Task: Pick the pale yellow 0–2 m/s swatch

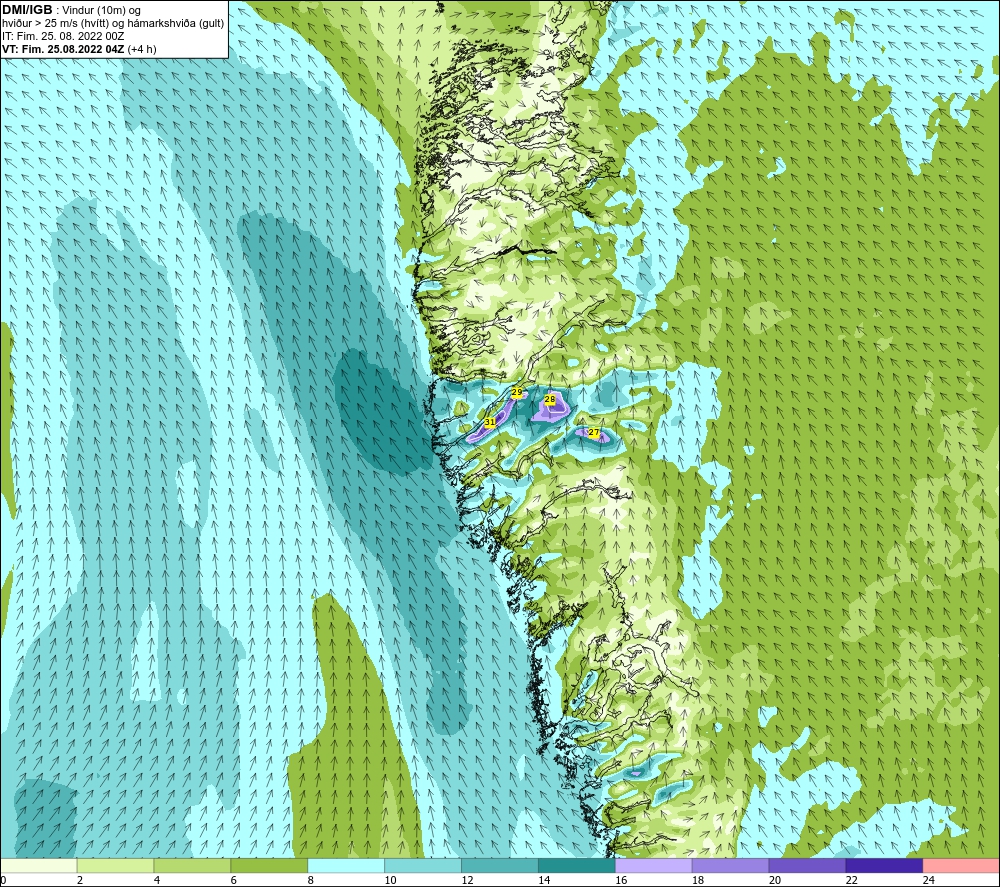Action: (39, 865)
